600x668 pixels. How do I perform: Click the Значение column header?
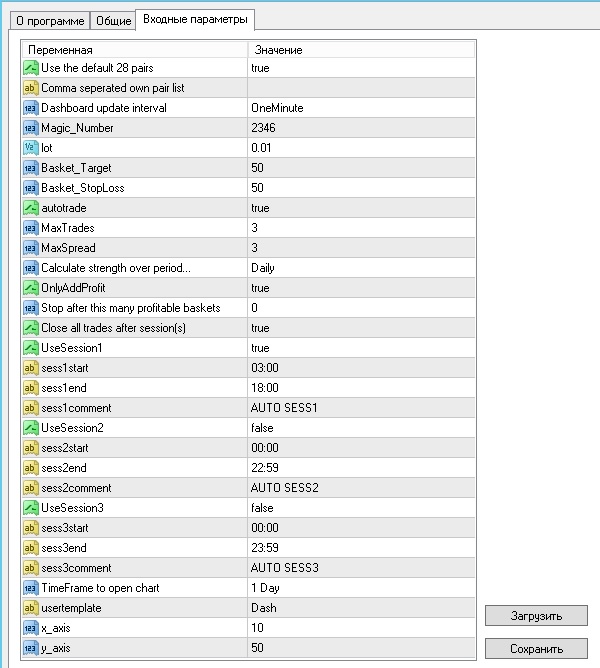click(361, 50)
